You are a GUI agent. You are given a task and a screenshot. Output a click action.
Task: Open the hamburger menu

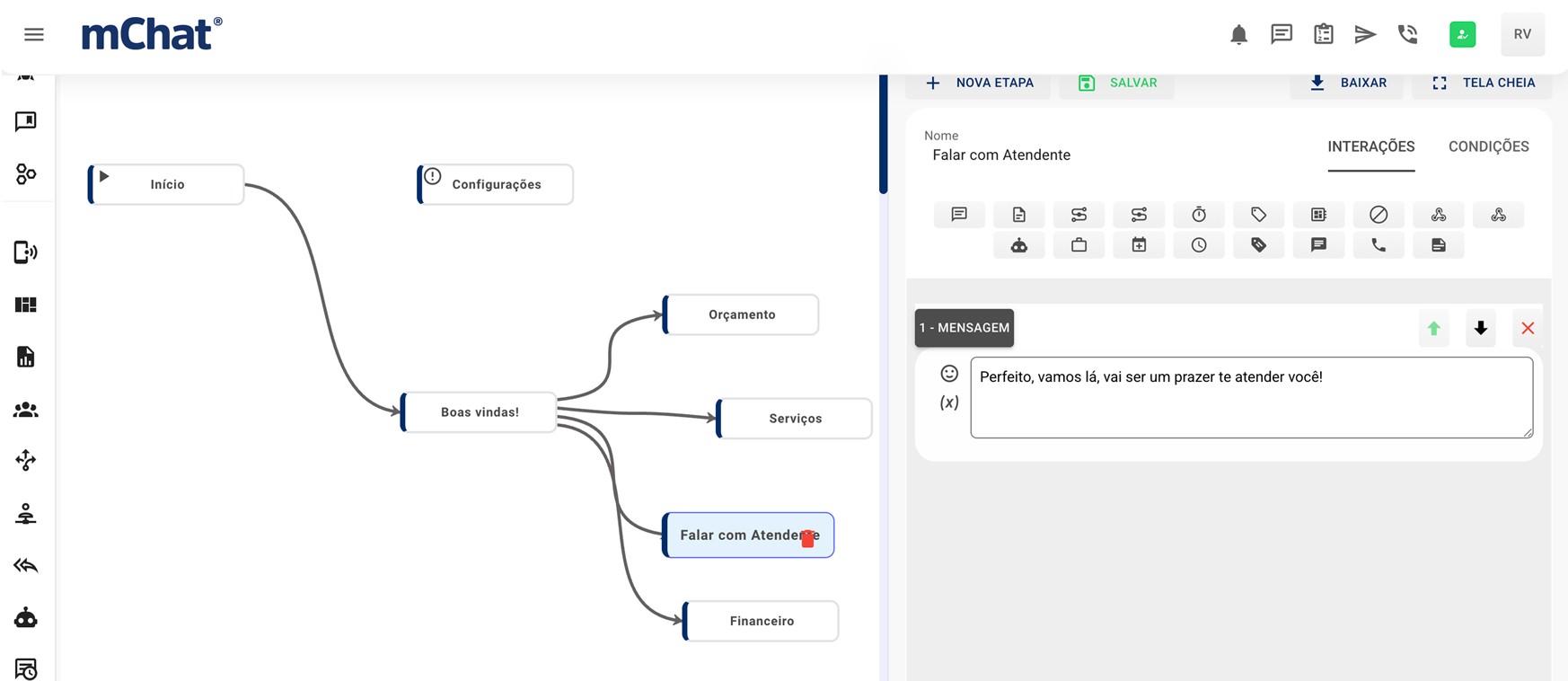coord(34,34)
